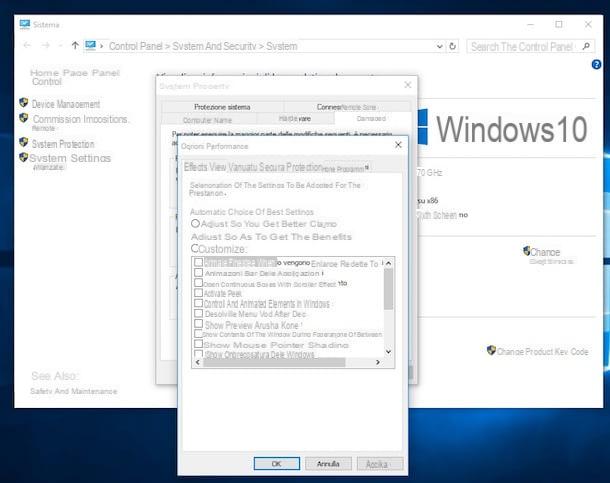Click the Control Panel breadcrumb
The width and height of the screenshot is (610, 483).
click(135, 46)
